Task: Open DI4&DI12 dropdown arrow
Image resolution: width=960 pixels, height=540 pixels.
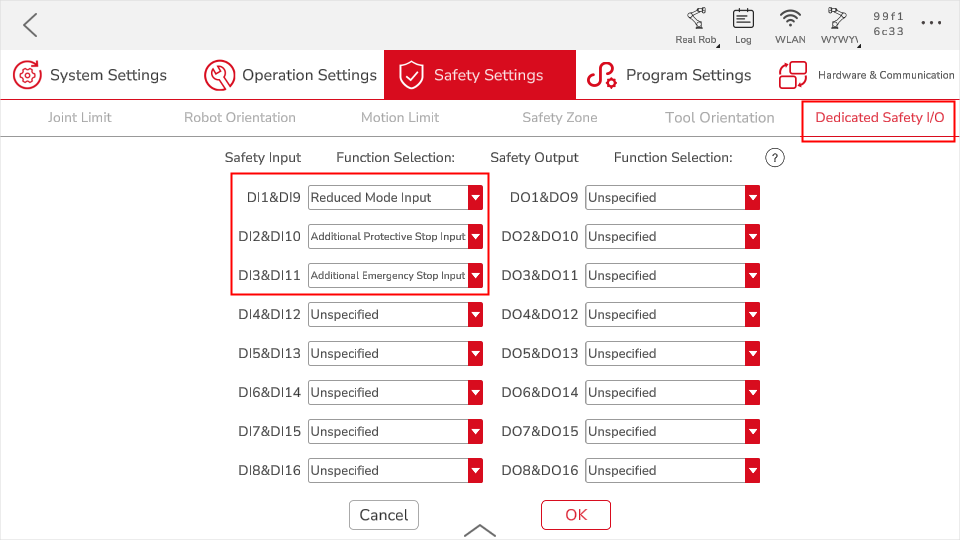Action: [475, 315]
